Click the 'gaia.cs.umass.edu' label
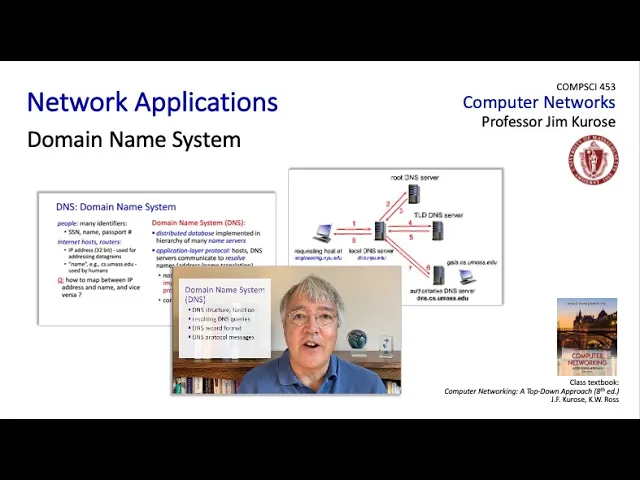Viewport: 640px width, 480px height. point(472,262)
